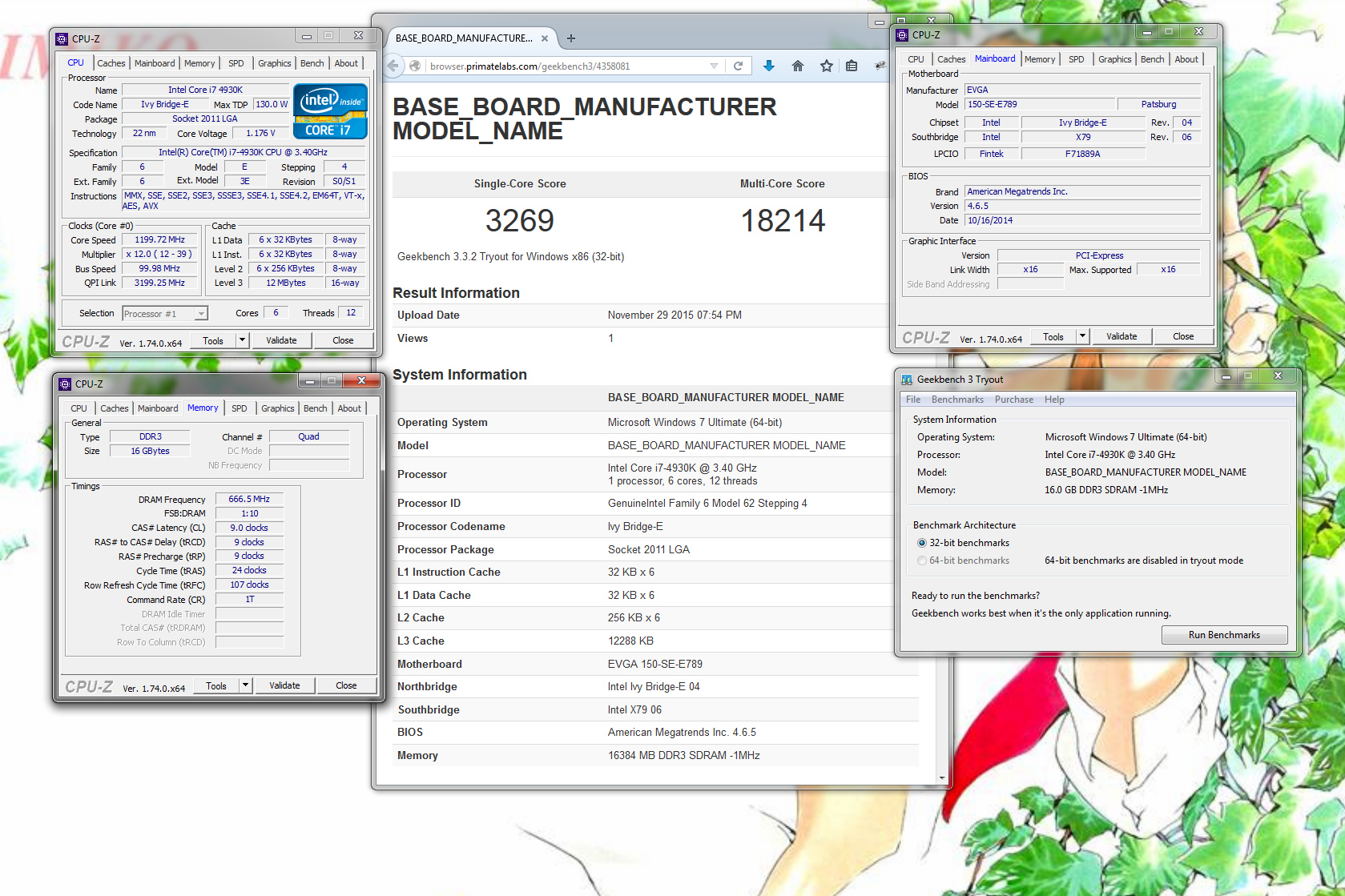1345x896 pixels.
Task: Click Tools button in the Memory window
Action: (x=216, y=685)
